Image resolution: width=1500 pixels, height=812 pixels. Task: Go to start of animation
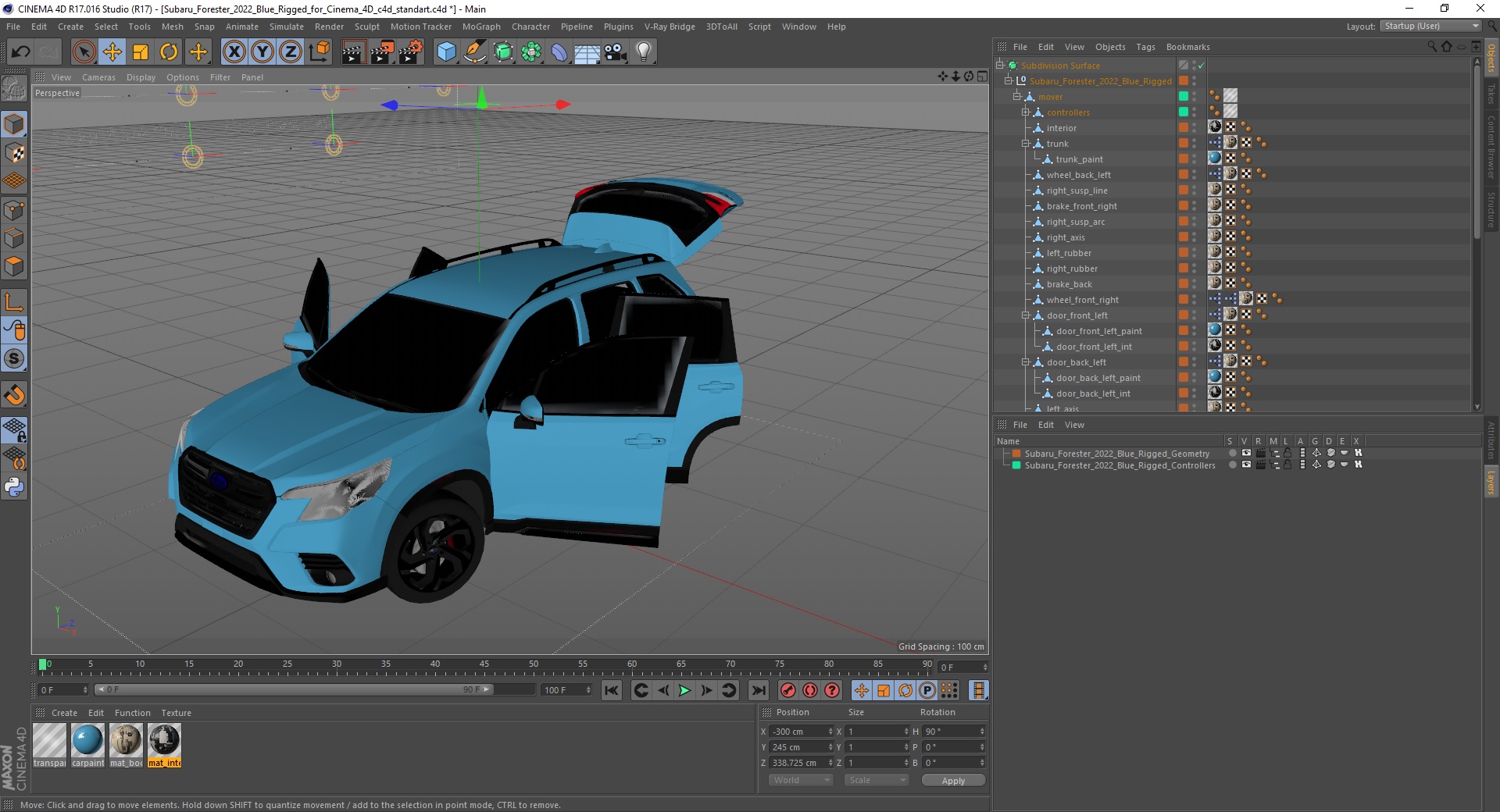pyautogui.click(x=612, y=690)
